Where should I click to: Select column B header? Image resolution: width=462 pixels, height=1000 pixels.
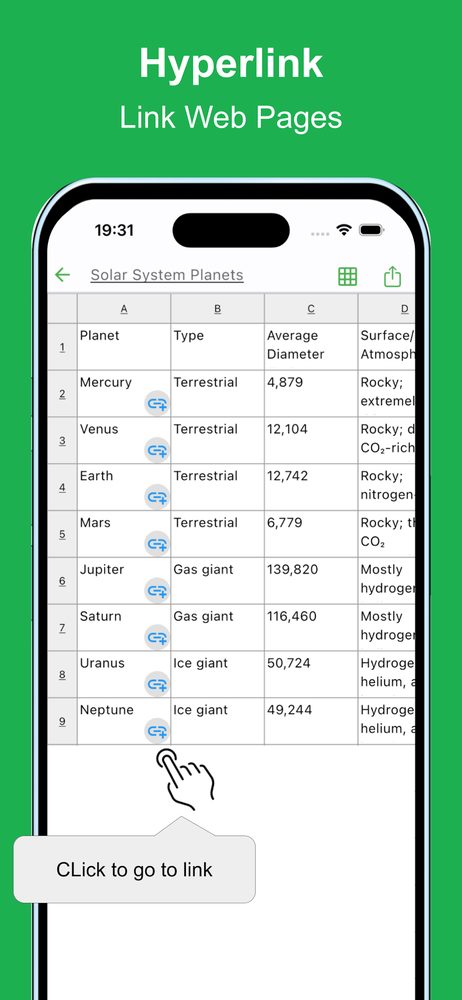[x=218, y=309]
